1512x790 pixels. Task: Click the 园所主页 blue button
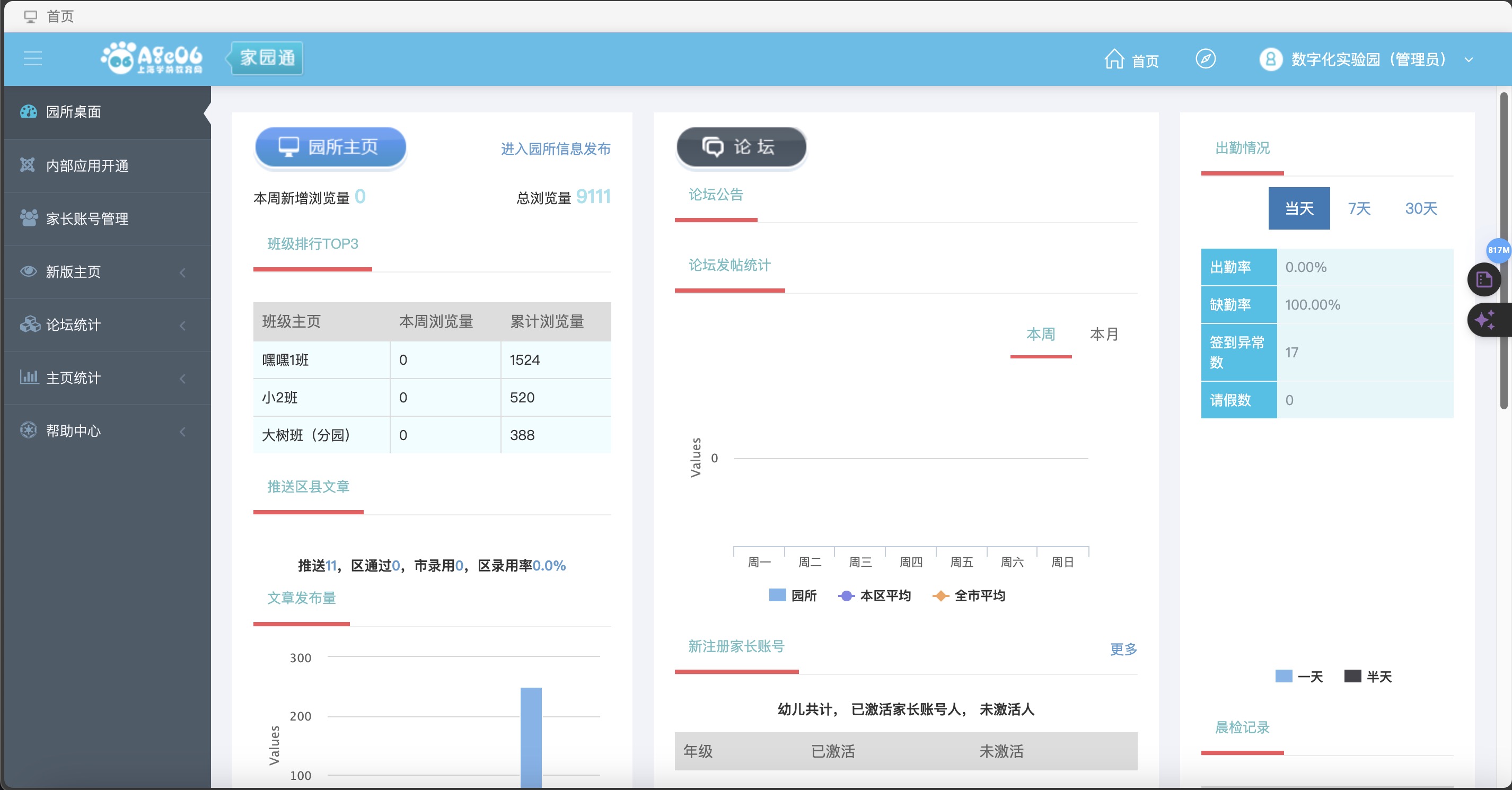[x=330, y=147]
